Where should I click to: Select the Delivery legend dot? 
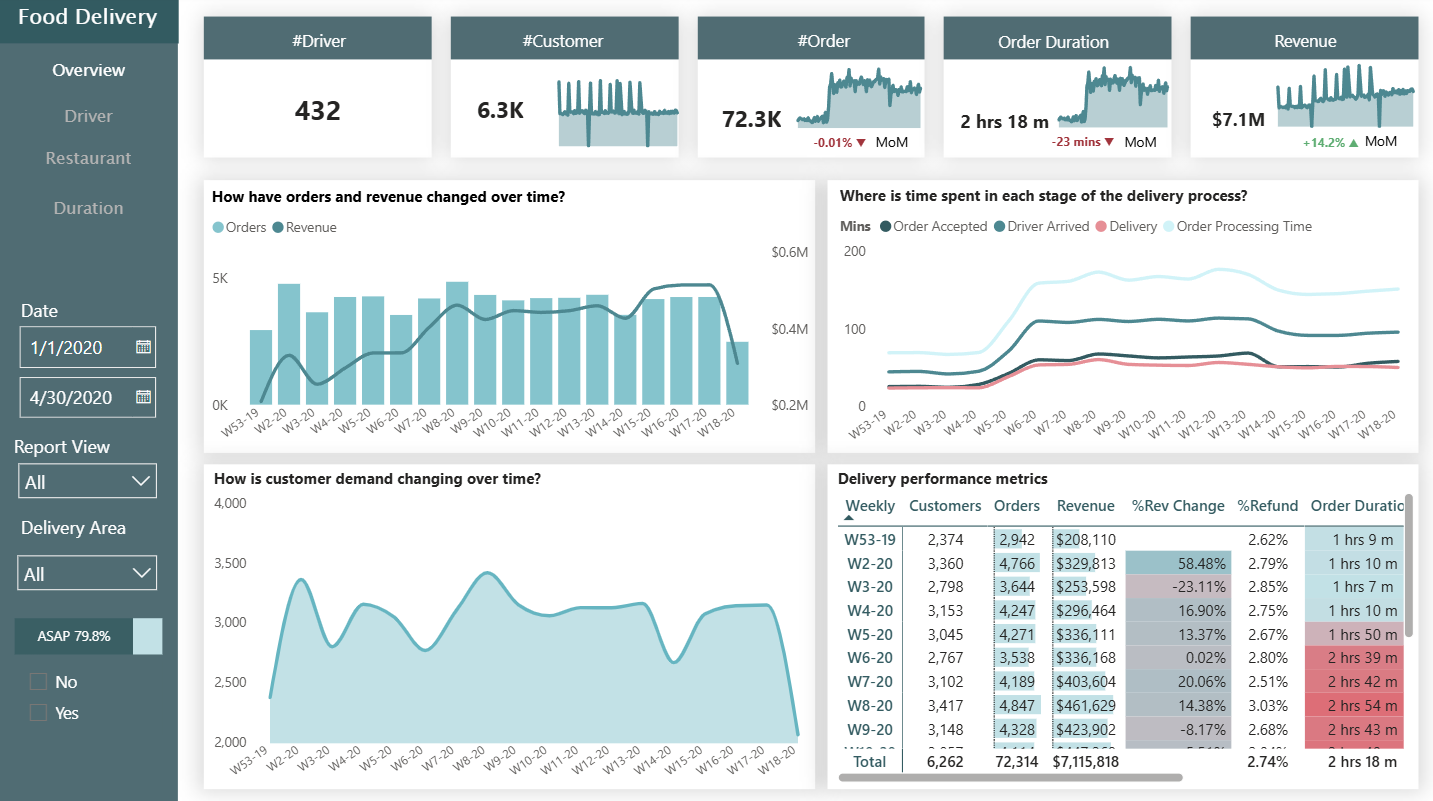[x=1101, y=227]
